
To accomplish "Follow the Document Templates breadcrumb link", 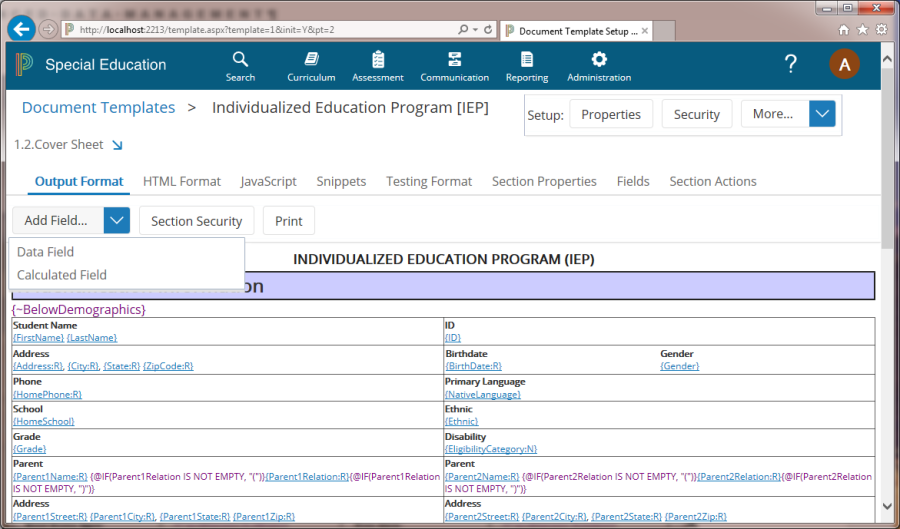I will [x=98, y=108].
